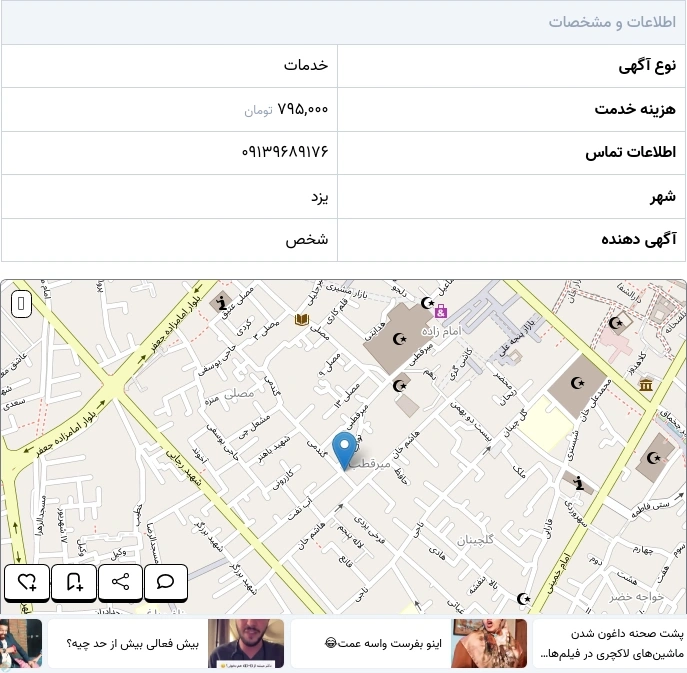The image size is (687, 673).
Task: Click the خواجه خضر label on map
Action: (637, 596)
